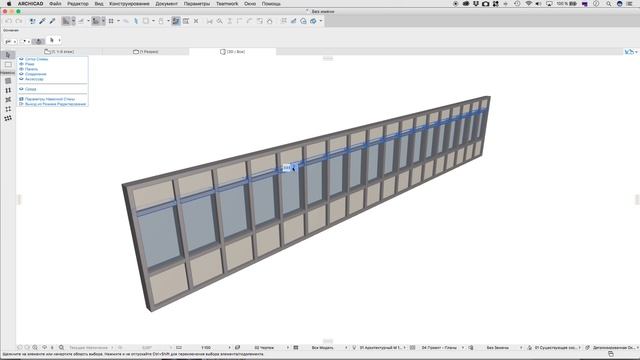The image size is (640, 360).
Task: Open the Параметры menu
Action: tap(197, 4)
